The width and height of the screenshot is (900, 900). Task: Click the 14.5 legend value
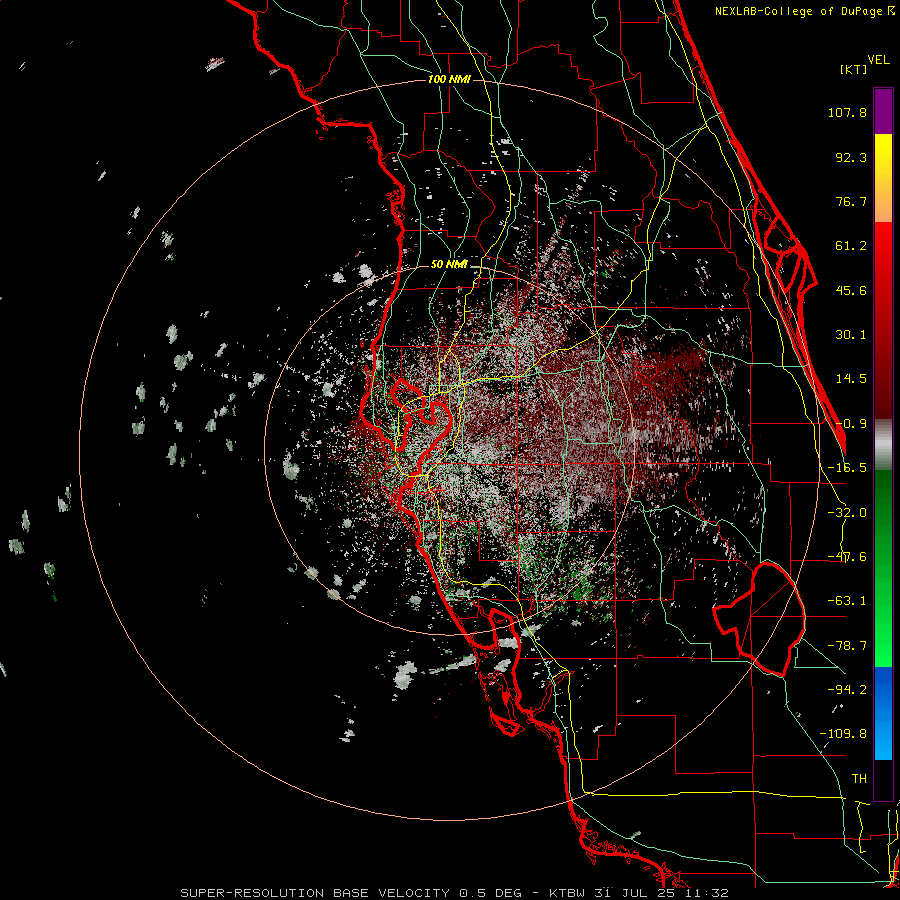coord(851,379)
